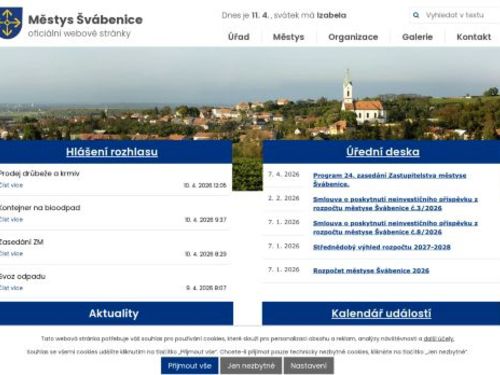Click the search magnifier icon
The height and width of the screenshot is (375, 500).
416,15
